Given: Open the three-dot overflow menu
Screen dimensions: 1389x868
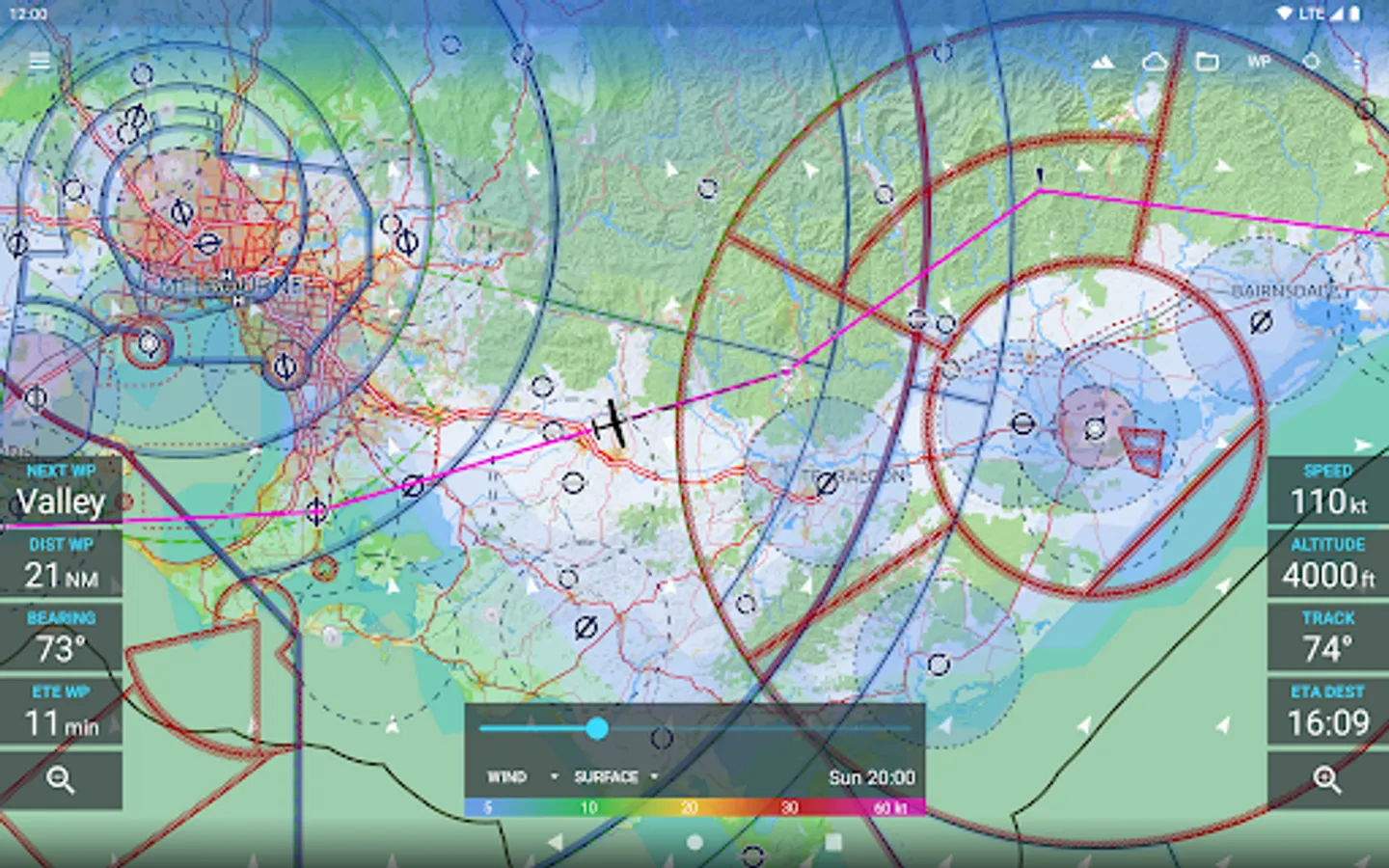Looking at the screenshot, I should click(1357, 62).
